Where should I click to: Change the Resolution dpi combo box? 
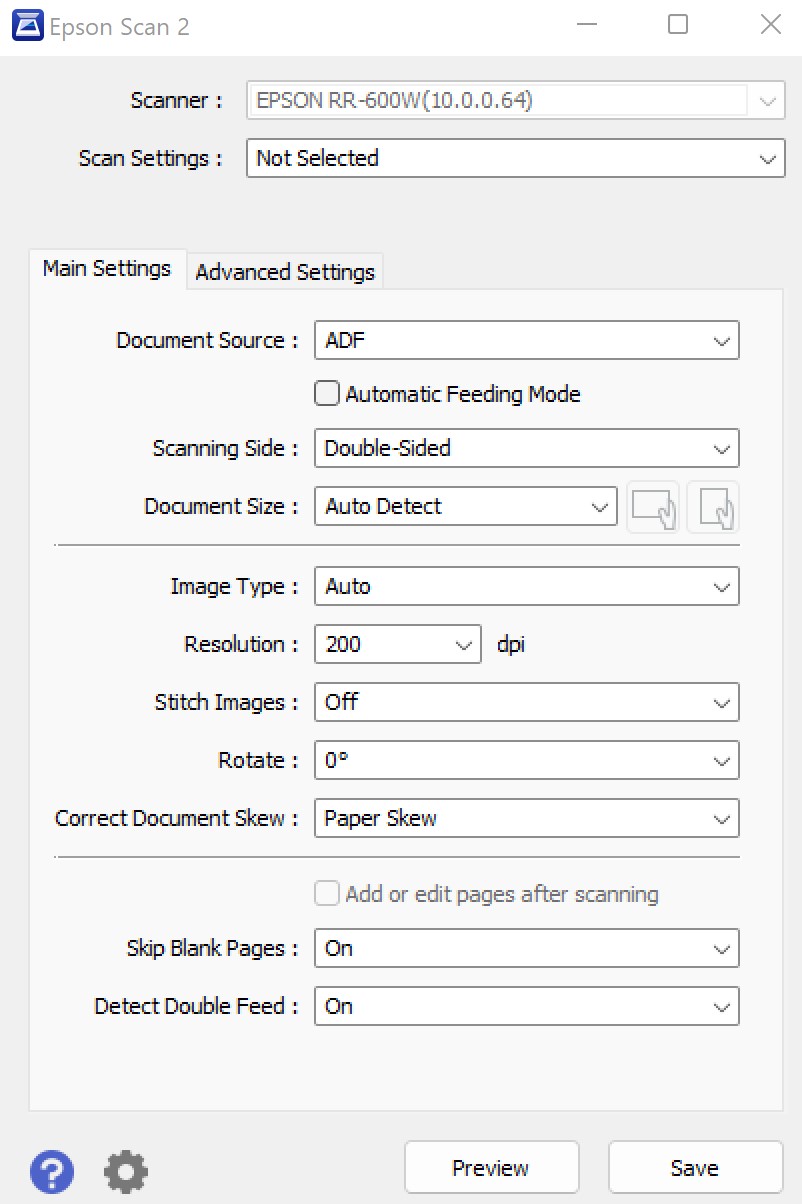(x=398, y=644)
